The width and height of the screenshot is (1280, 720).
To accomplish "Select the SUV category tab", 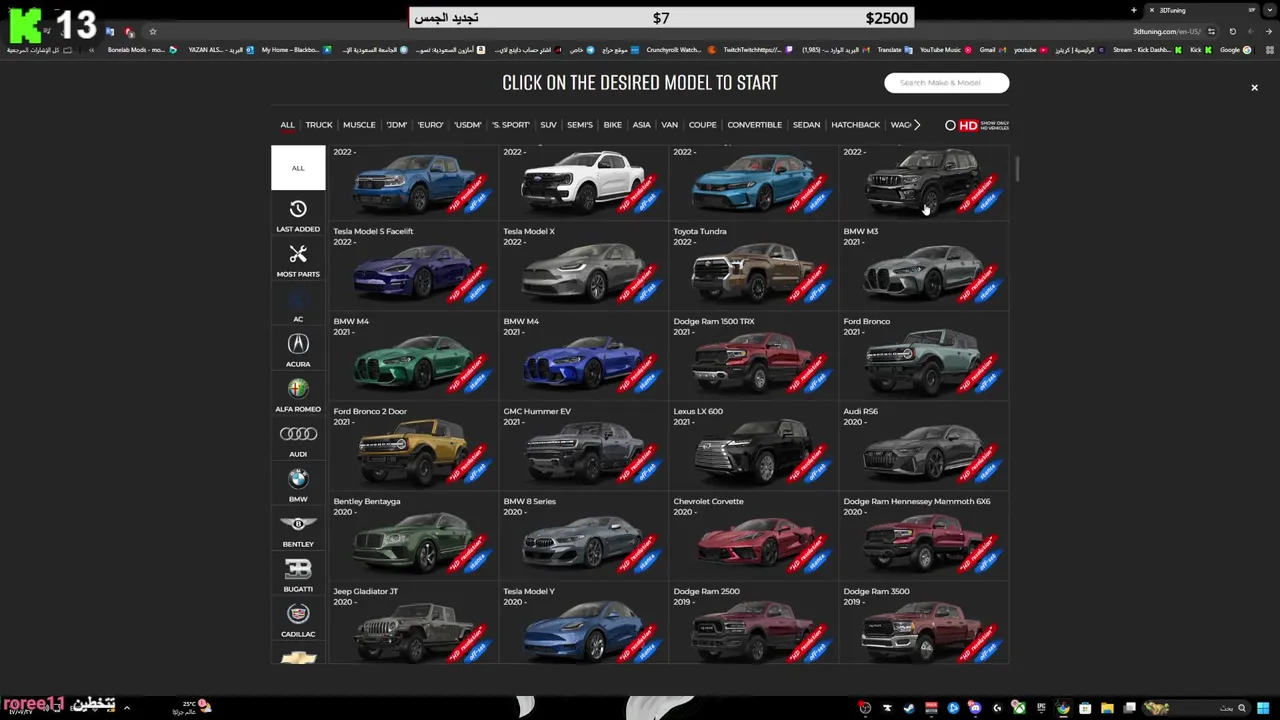I will click(548, 125).
